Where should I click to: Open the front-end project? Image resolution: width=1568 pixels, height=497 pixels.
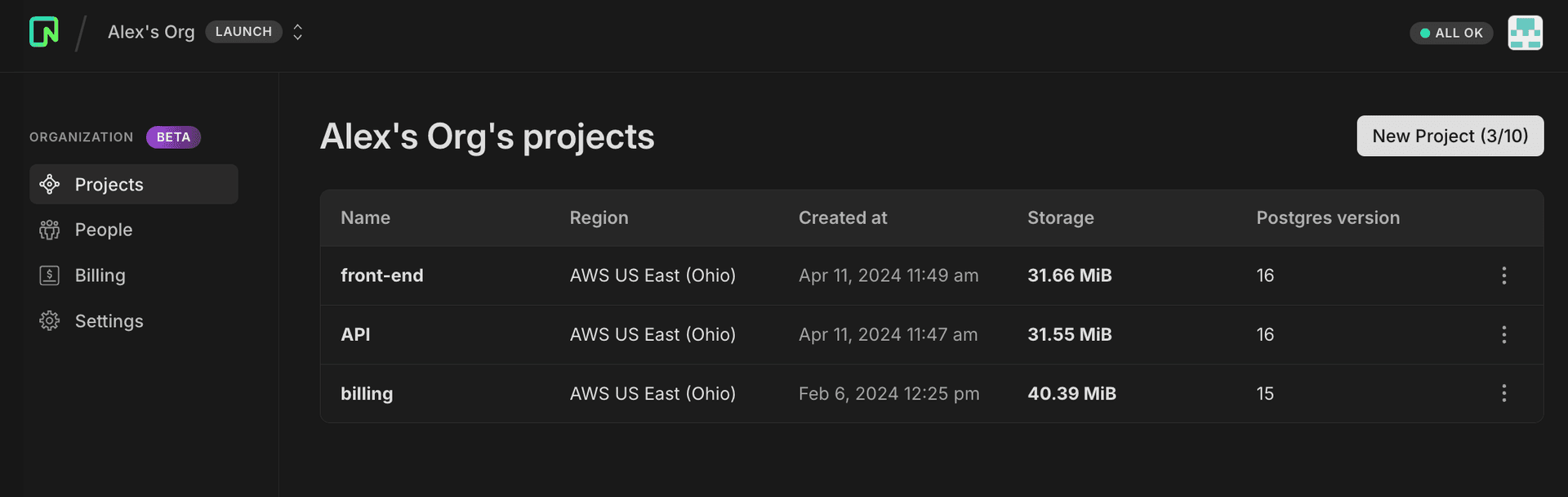pos(382,275)
